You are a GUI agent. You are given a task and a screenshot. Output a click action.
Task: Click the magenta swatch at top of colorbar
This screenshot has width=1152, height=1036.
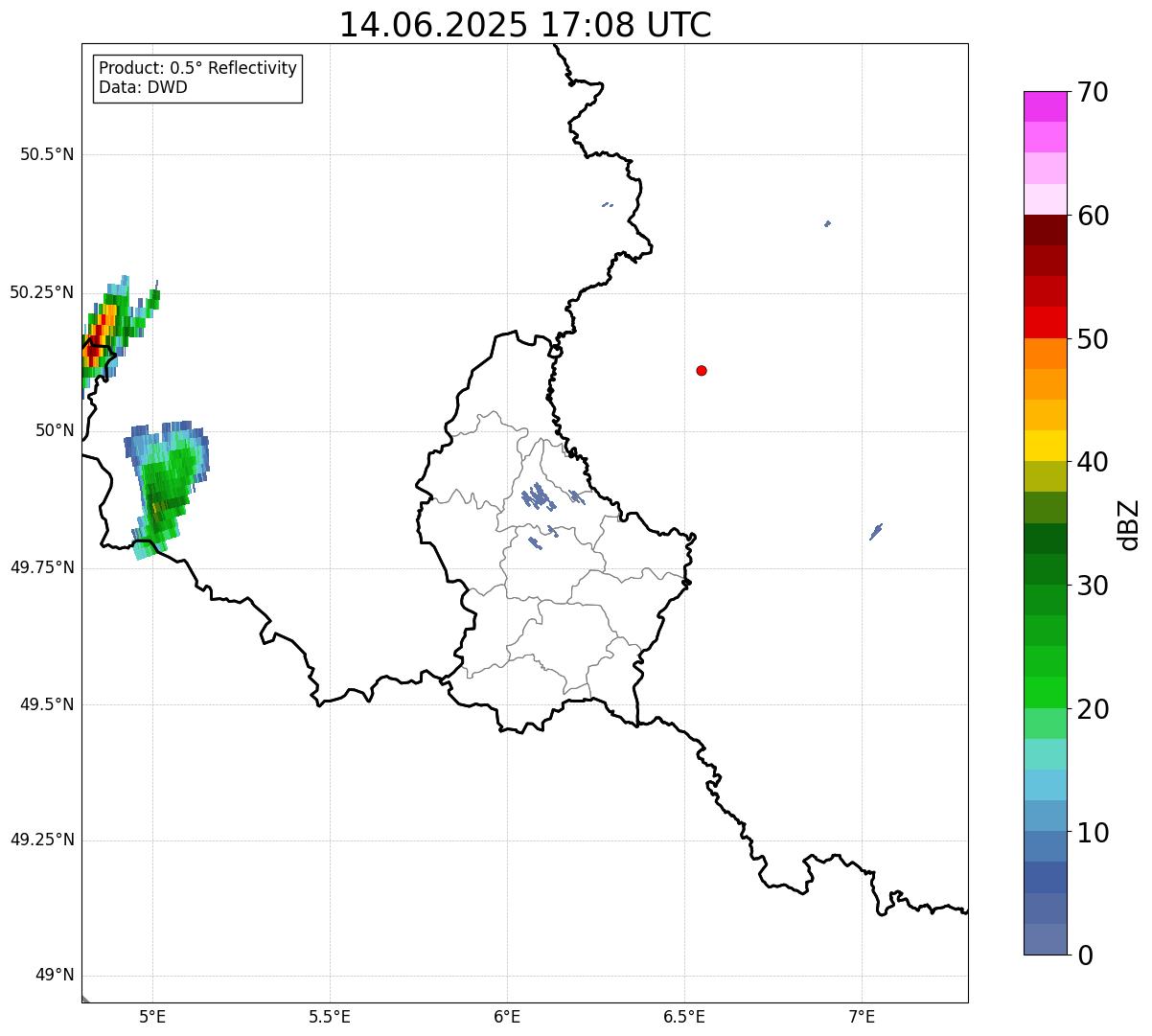coord(1045,106)
